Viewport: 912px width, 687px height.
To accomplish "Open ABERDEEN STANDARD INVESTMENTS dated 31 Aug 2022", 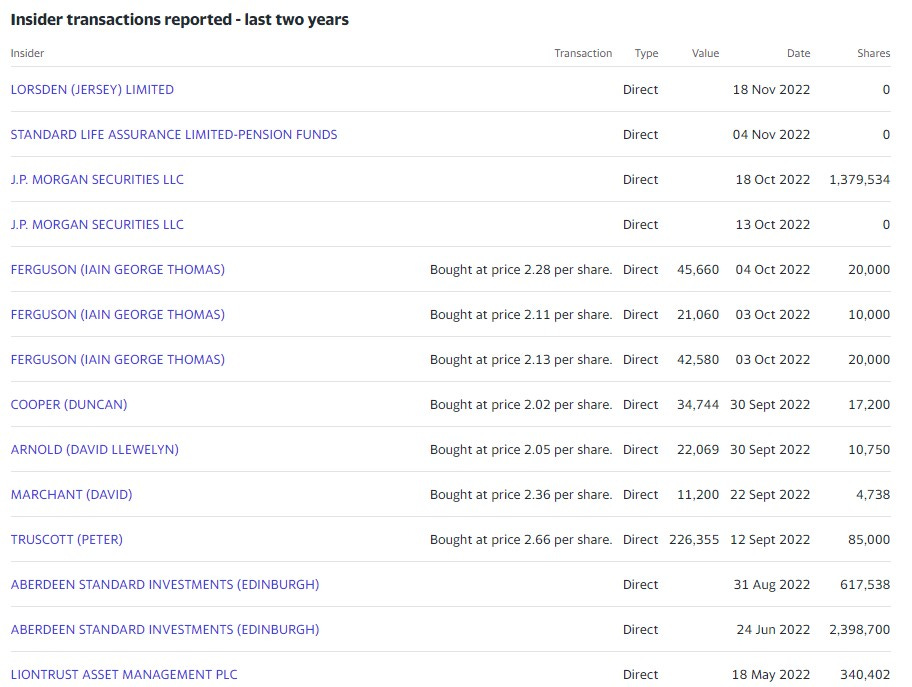I will (165, 585).
